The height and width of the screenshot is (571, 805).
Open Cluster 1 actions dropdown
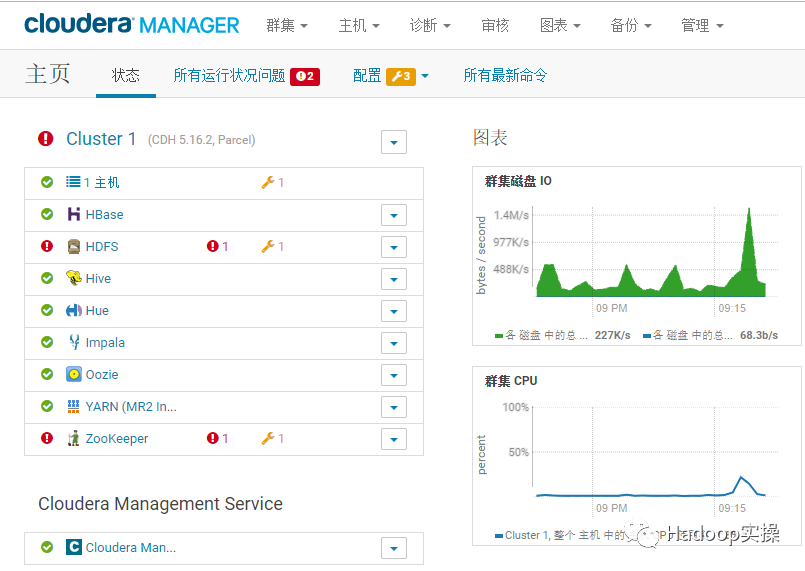coord(394,142)
